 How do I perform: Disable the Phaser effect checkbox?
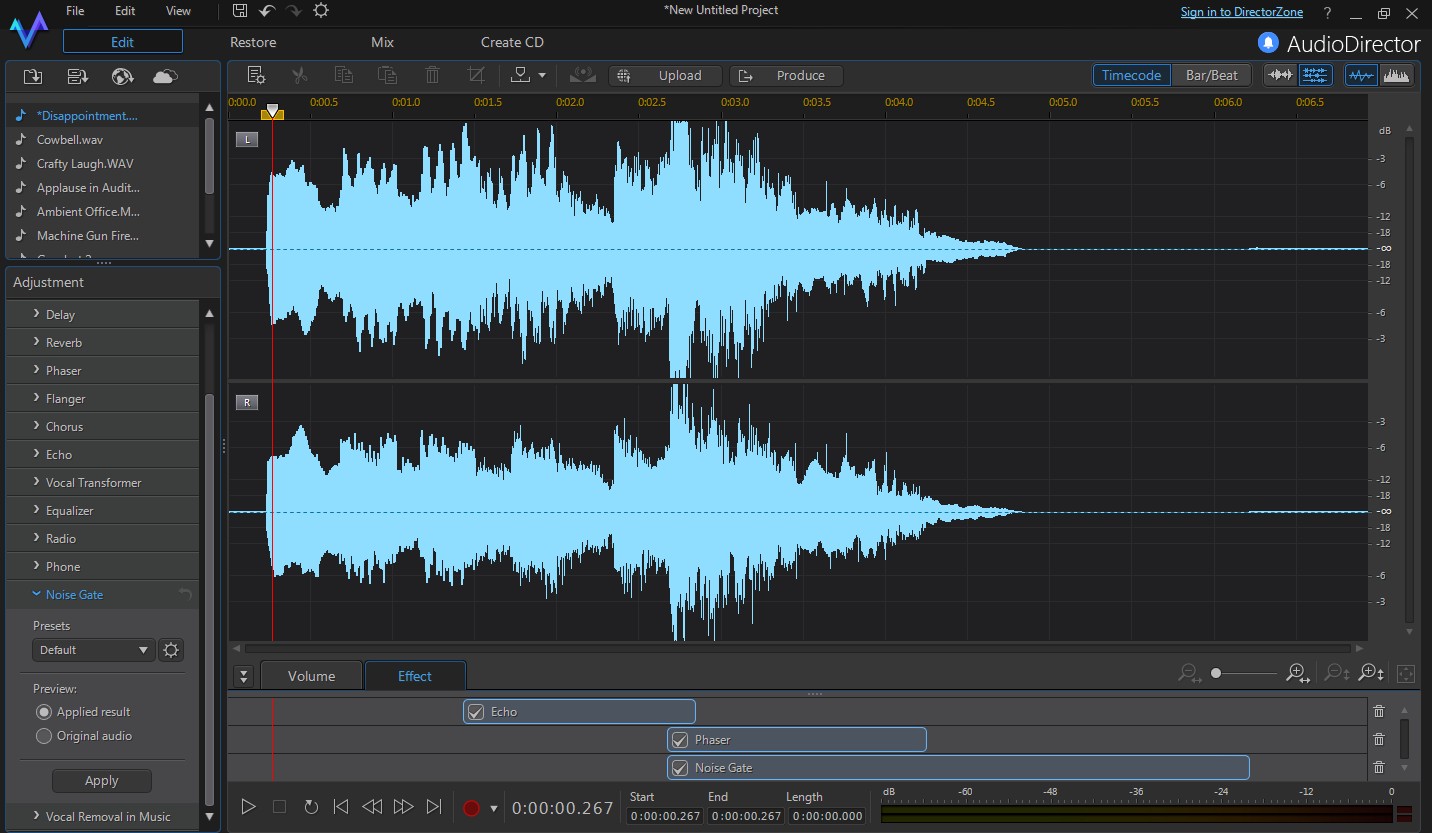pyautogui.click(x=680, y=740)
